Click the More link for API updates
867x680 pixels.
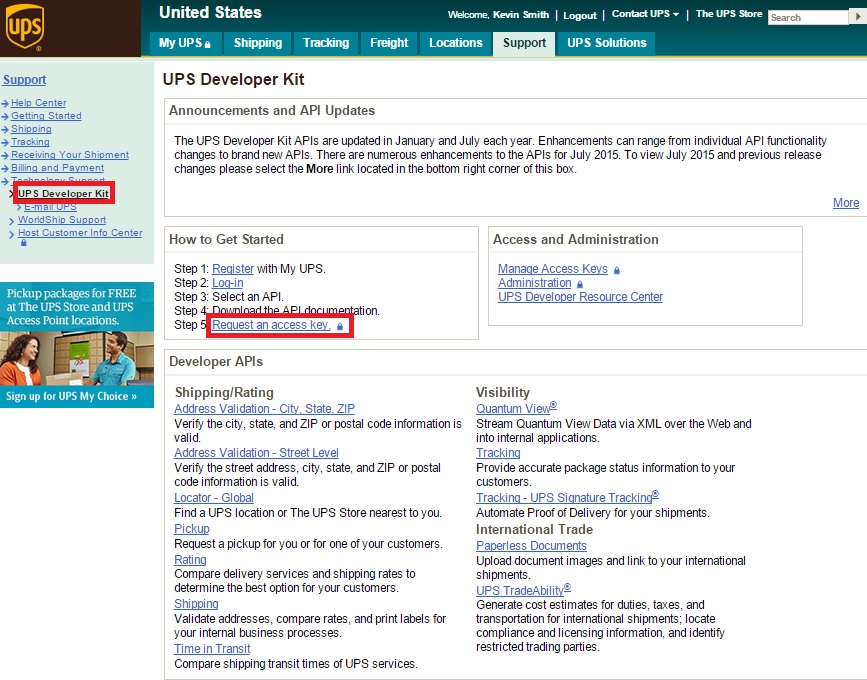[x=845, y=202]
